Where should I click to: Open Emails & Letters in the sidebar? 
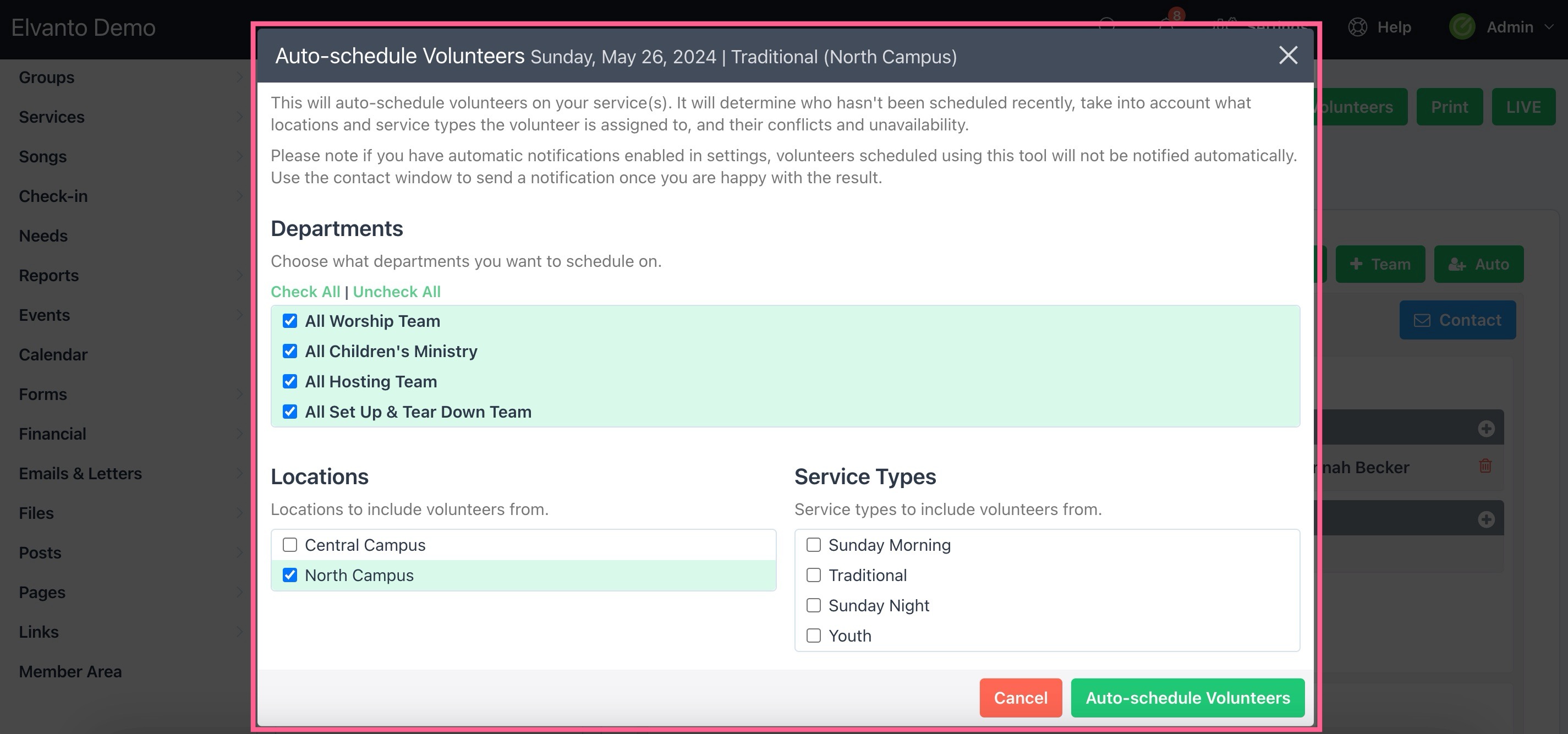pos(80,474)
